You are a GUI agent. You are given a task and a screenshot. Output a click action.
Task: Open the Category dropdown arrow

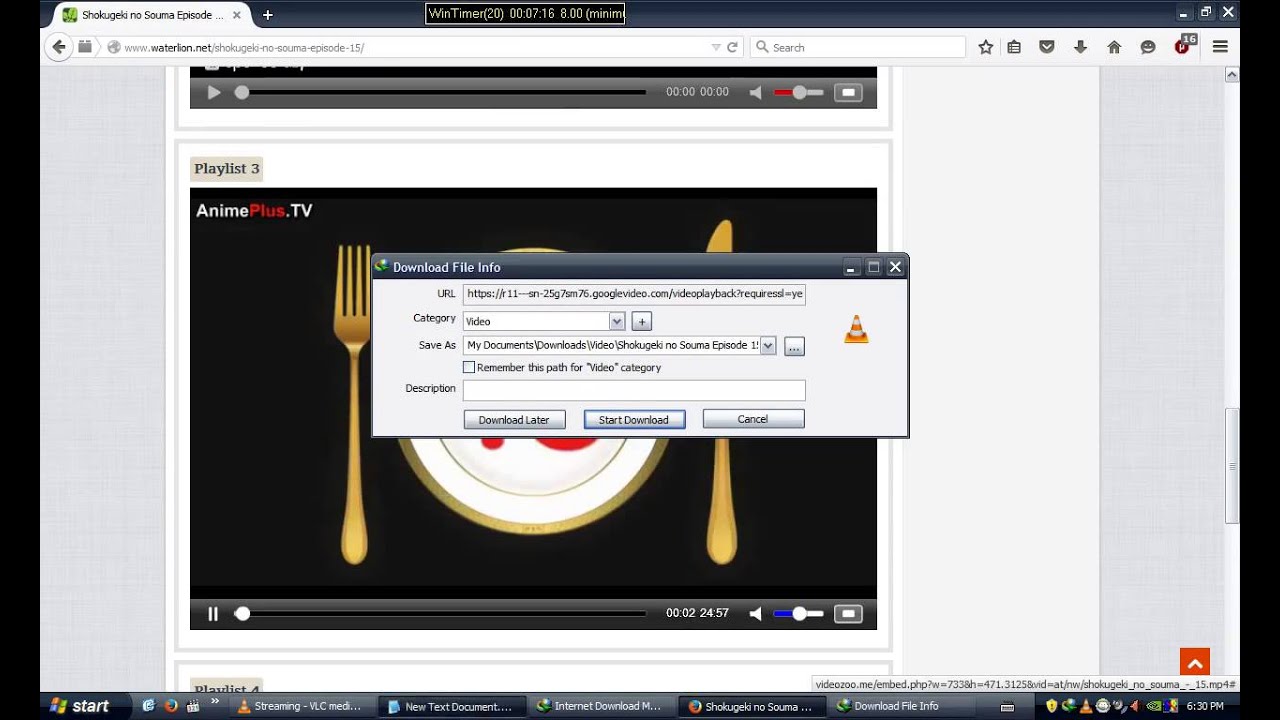pyautogui.click(x=617, y=321)
